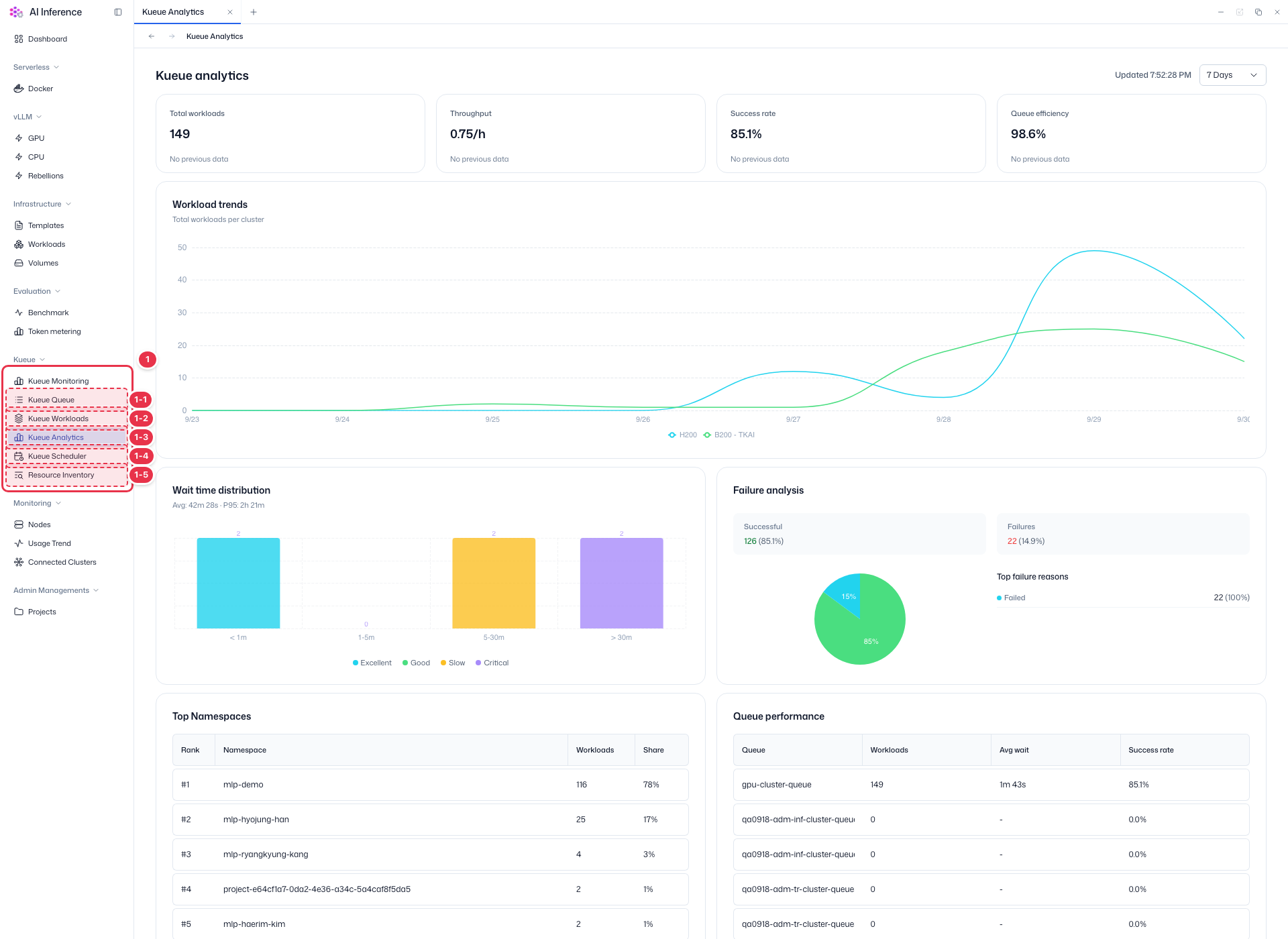
Task: Open Usage Trend page
Action: click(49, 543)
